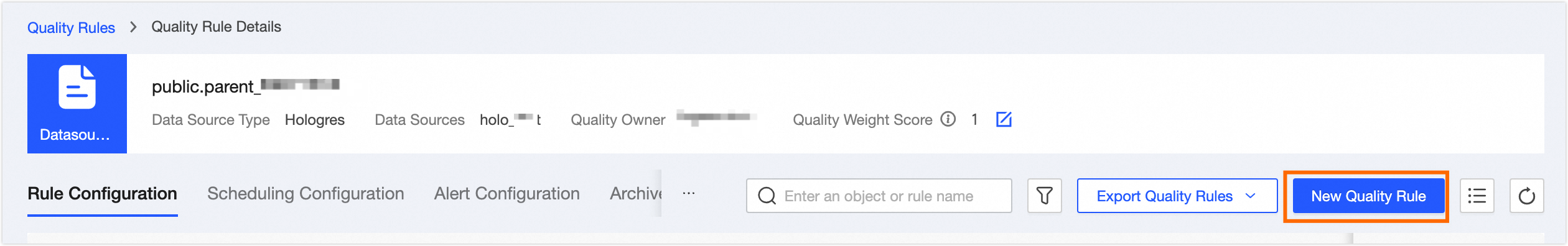Click the Export Quality Rules chevron arrow
The image size is (1568, 246).
[1251, 196]
